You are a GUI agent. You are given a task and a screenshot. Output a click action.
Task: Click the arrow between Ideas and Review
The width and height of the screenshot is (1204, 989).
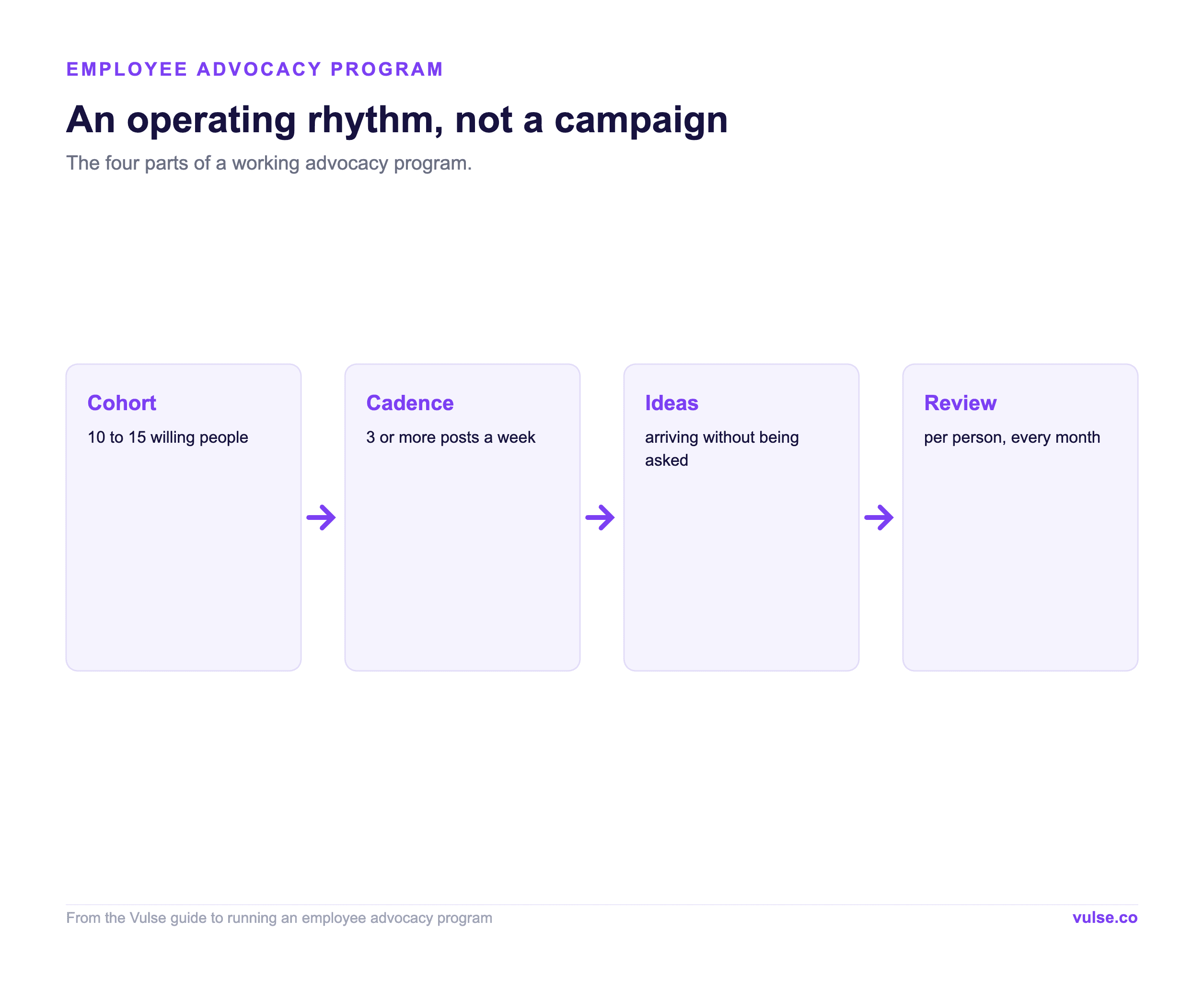point(879,517)
